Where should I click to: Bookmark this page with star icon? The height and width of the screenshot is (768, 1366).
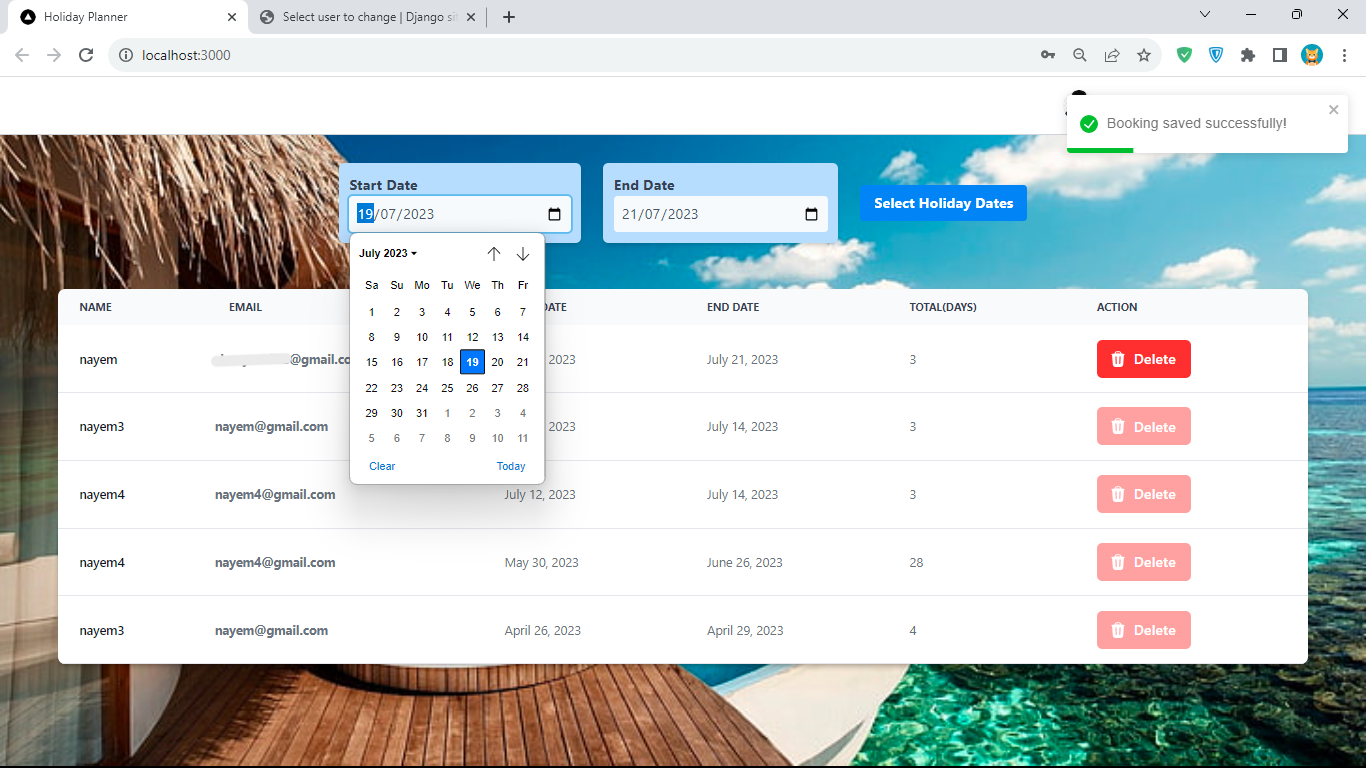tap(1144, 55)
